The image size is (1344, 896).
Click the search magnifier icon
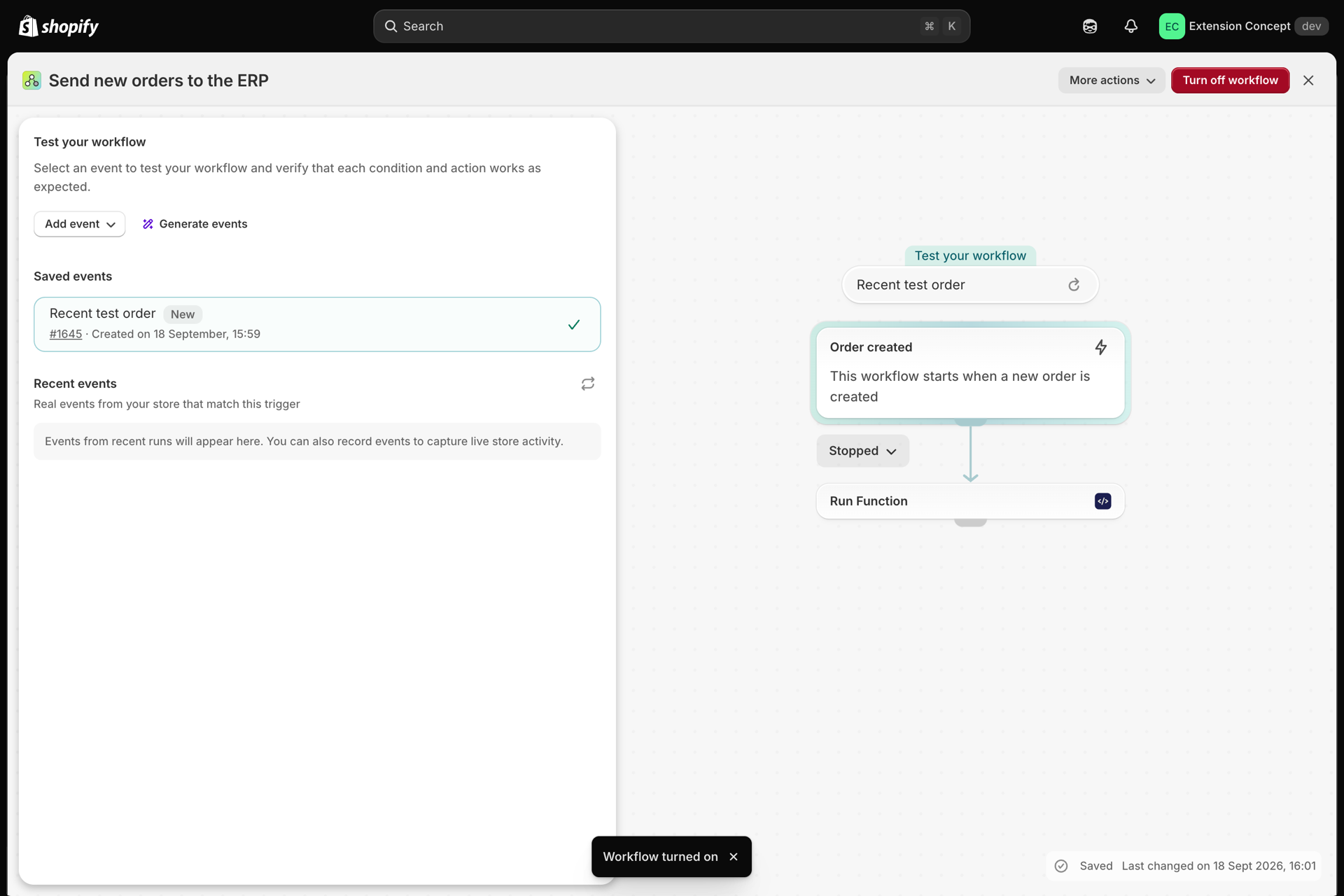coord(391,27)
